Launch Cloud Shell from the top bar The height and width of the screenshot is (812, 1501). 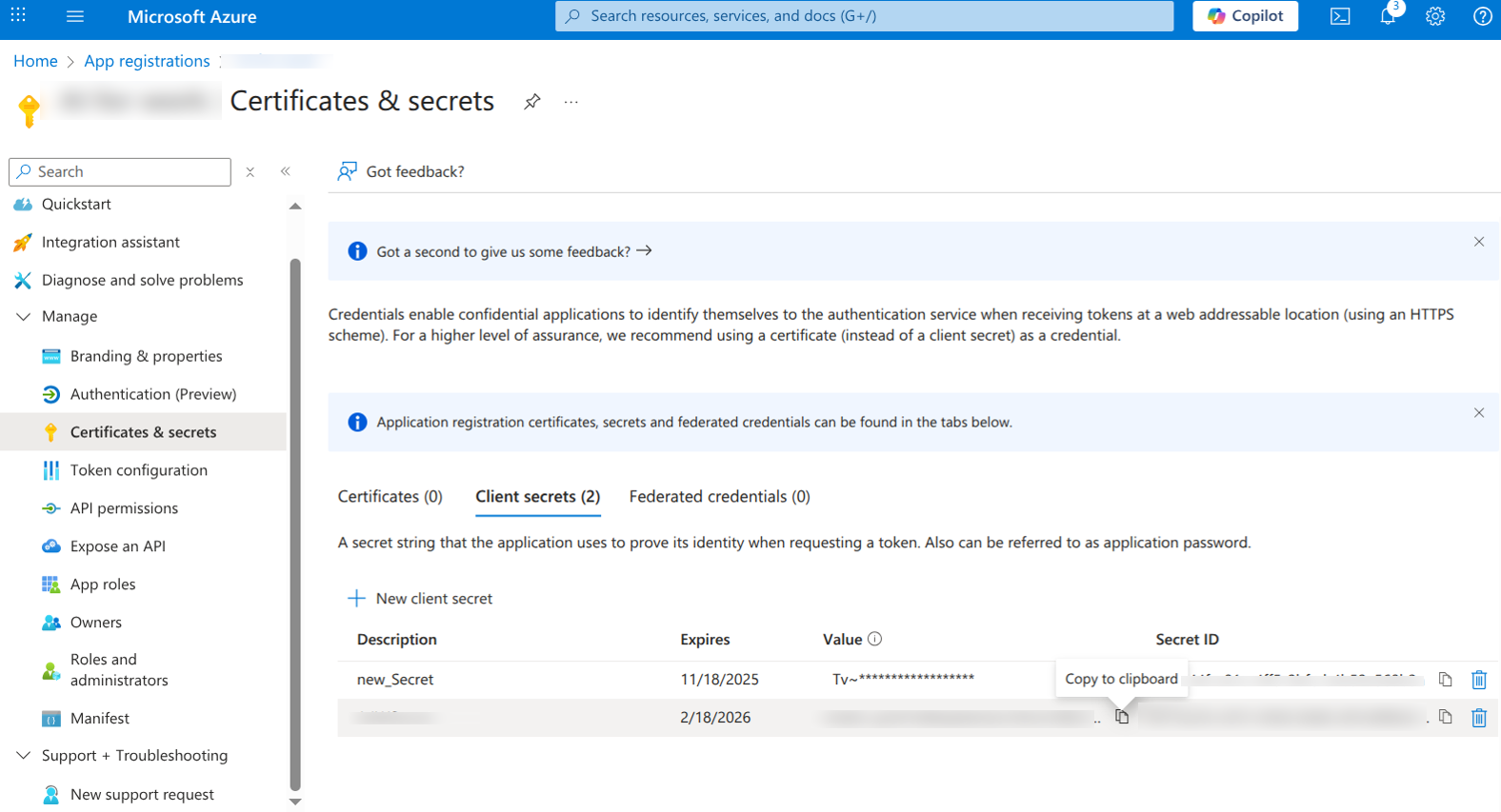point(1340,16)
